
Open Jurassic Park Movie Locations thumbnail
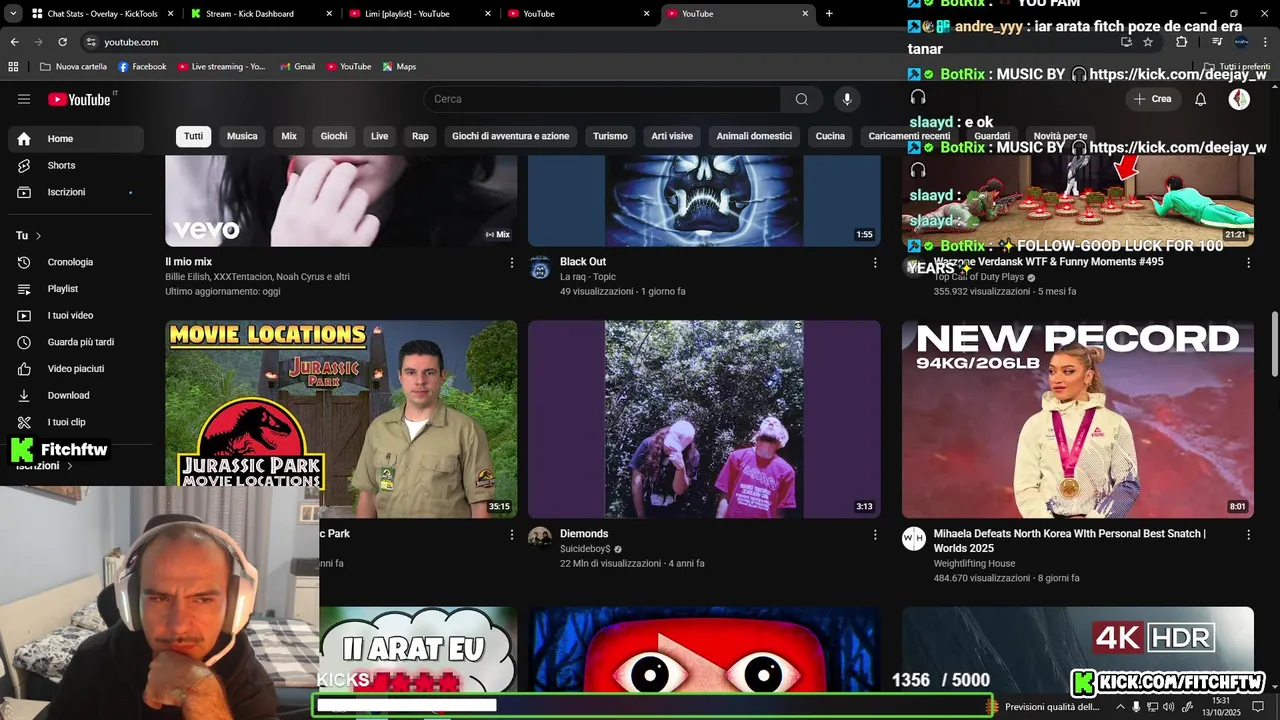[x=341, y=419]
